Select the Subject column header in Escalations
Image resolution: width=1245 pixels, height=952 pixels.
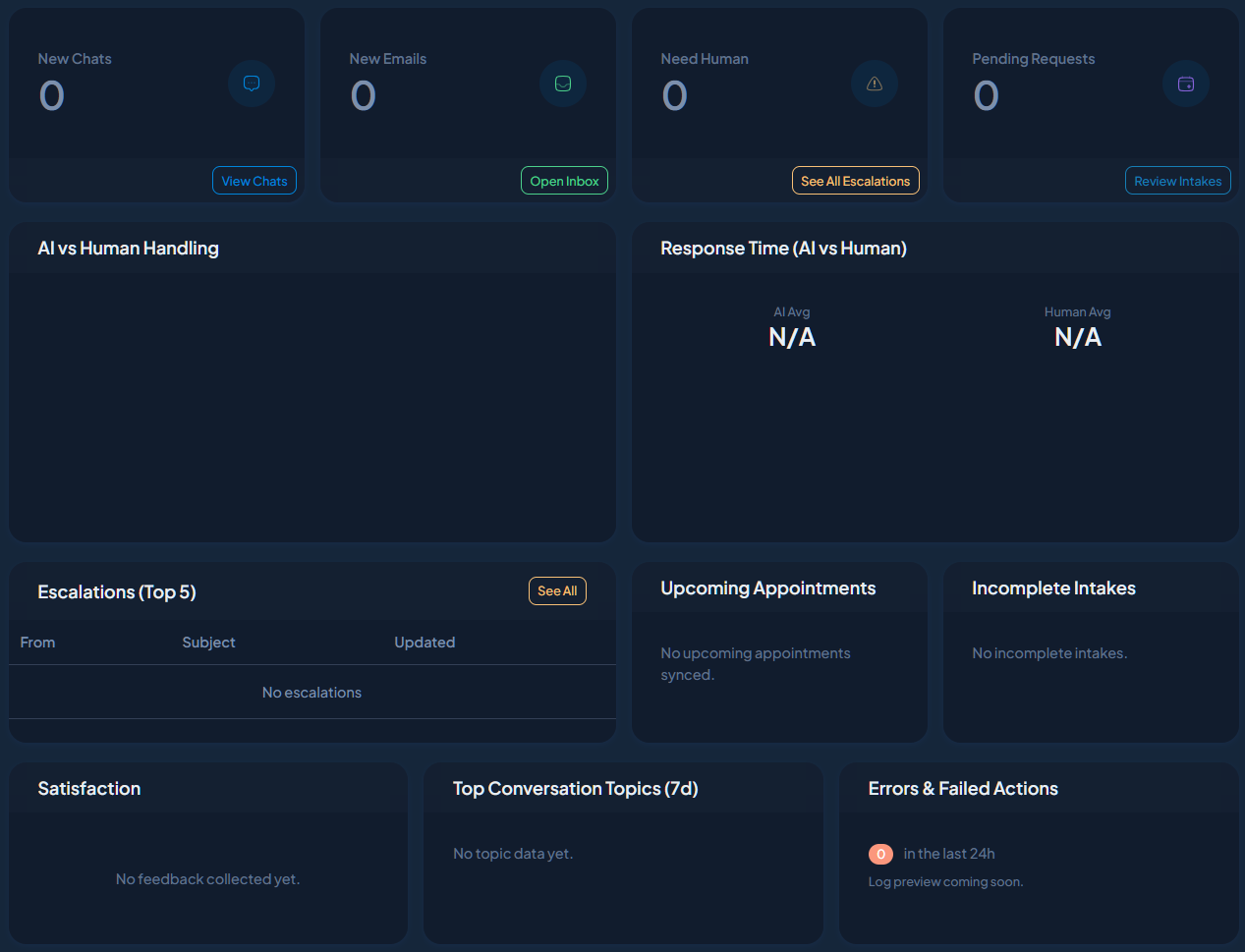point(208,642)
